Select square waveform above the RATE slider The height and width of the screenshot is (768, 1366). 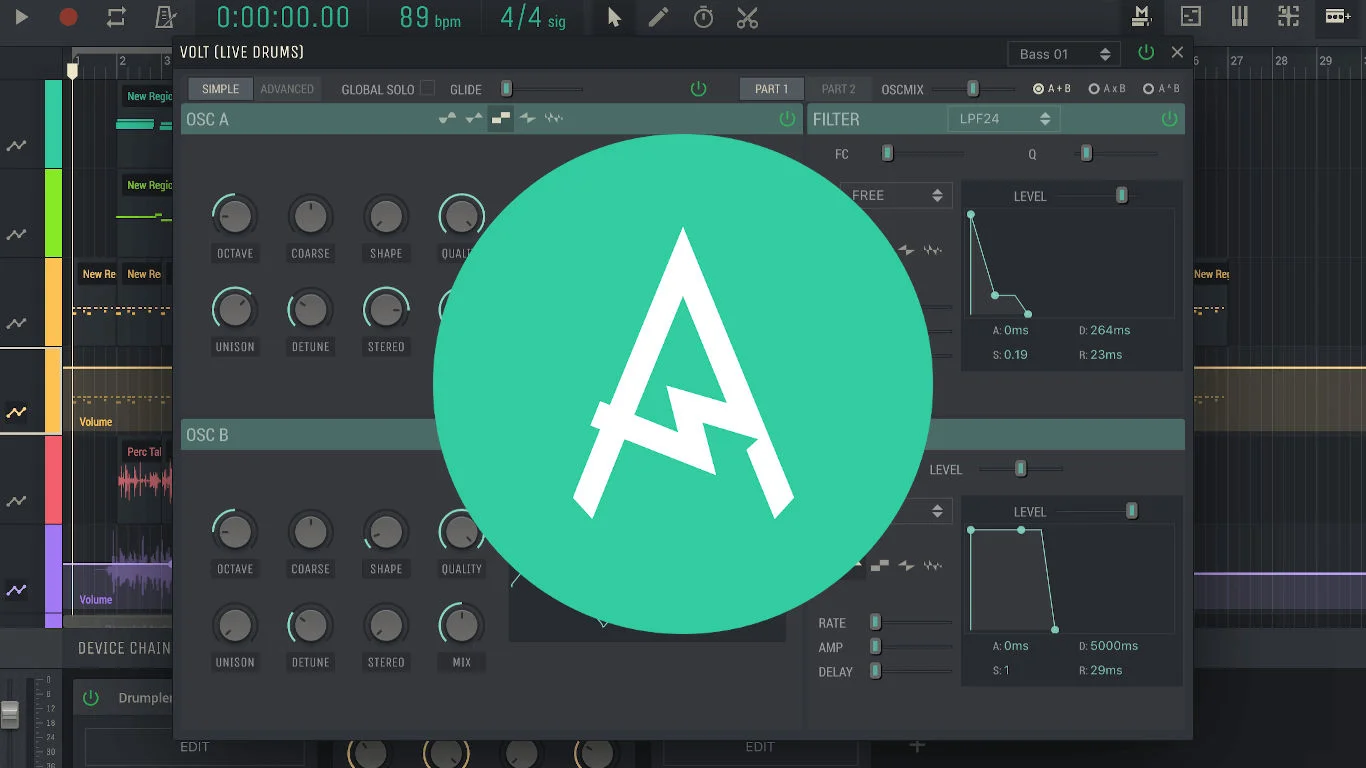pos(880,566)
